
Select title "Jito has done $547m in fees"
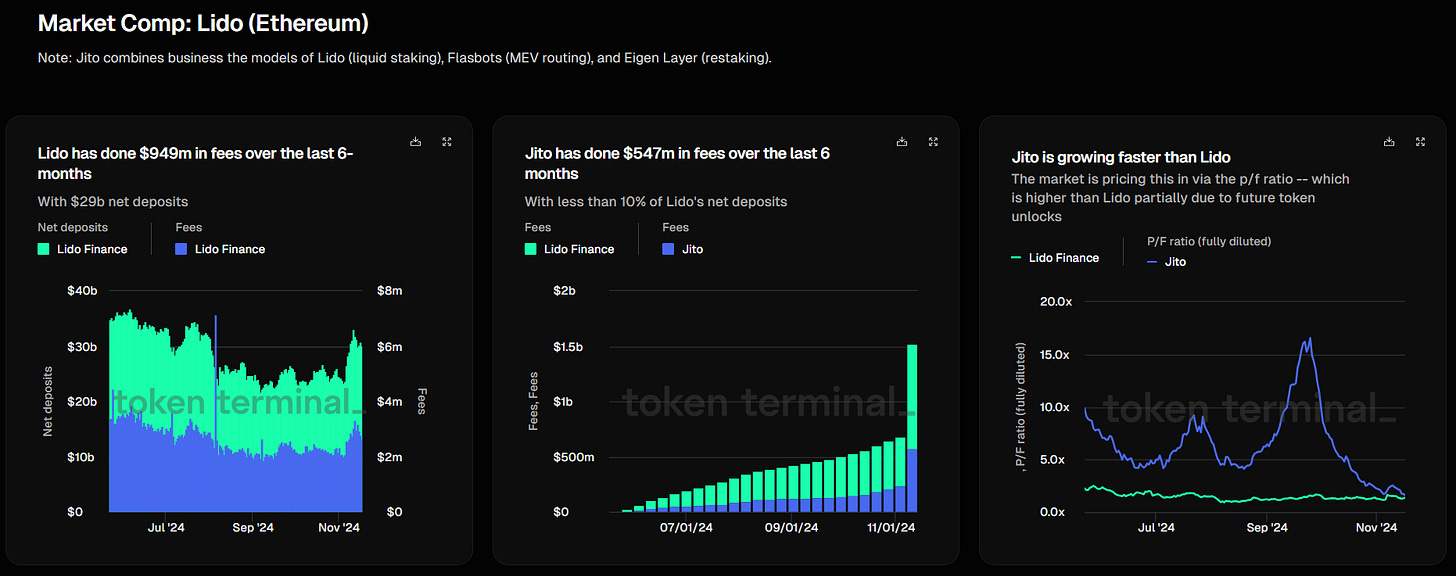pos(677,164)
